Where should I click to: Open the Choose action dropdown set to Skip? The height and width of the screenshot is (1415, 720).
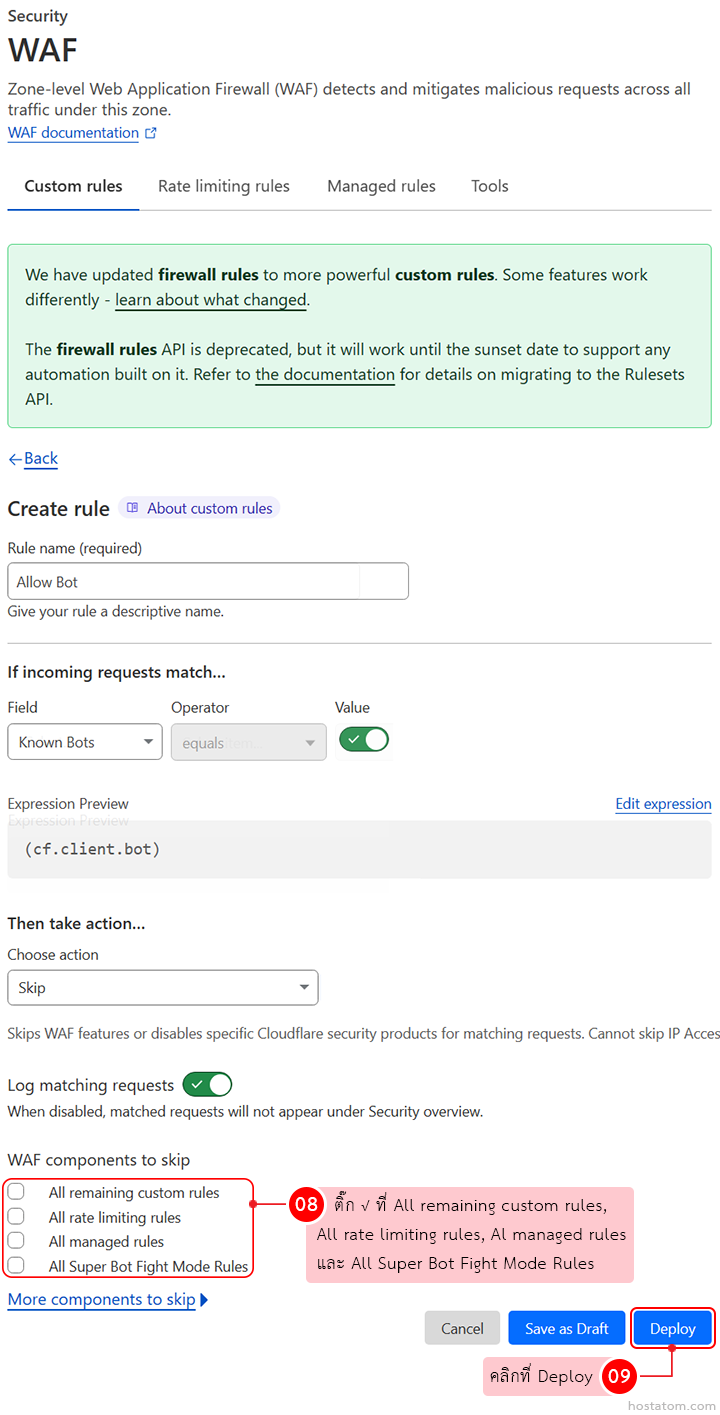coord(163,988)
